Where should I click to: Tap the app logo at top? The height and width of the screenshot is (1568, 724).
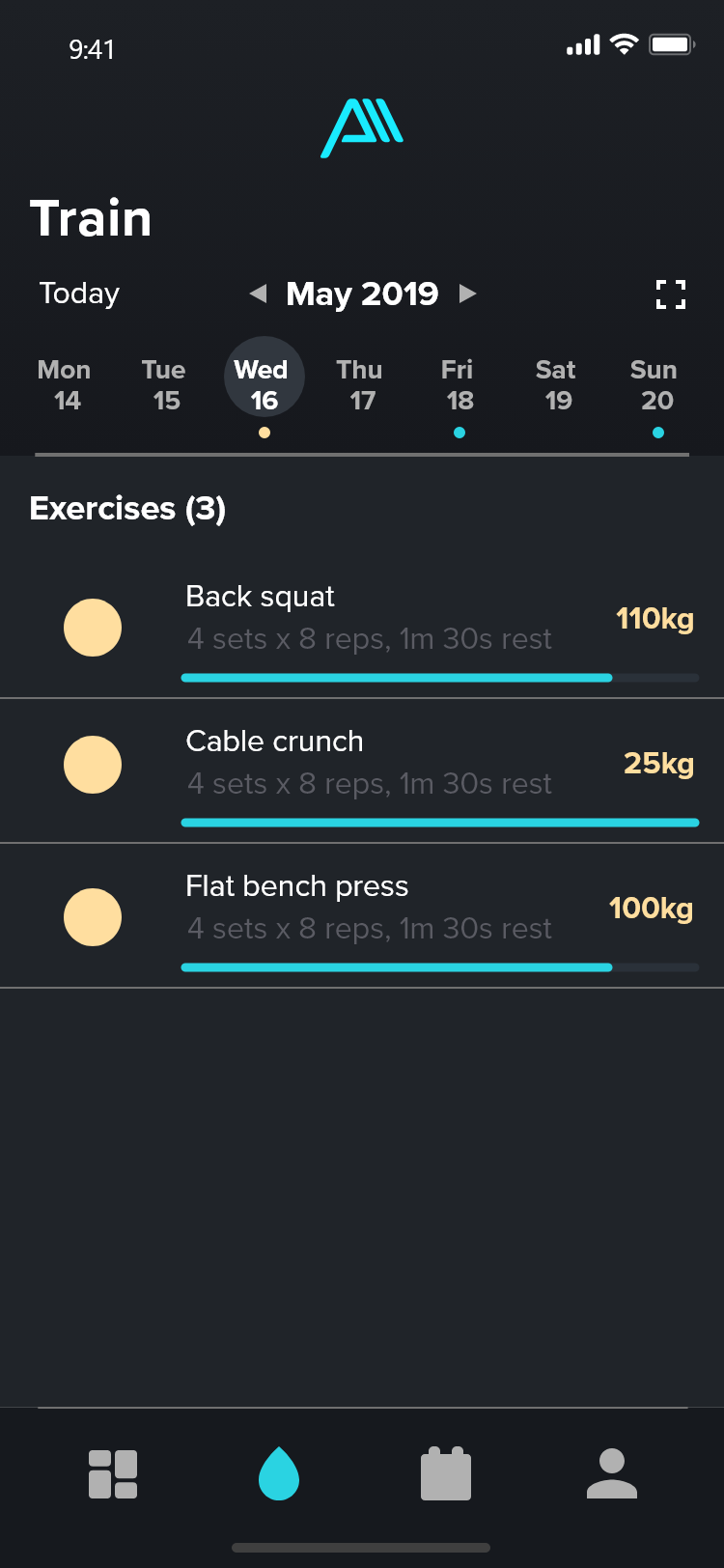362,129
